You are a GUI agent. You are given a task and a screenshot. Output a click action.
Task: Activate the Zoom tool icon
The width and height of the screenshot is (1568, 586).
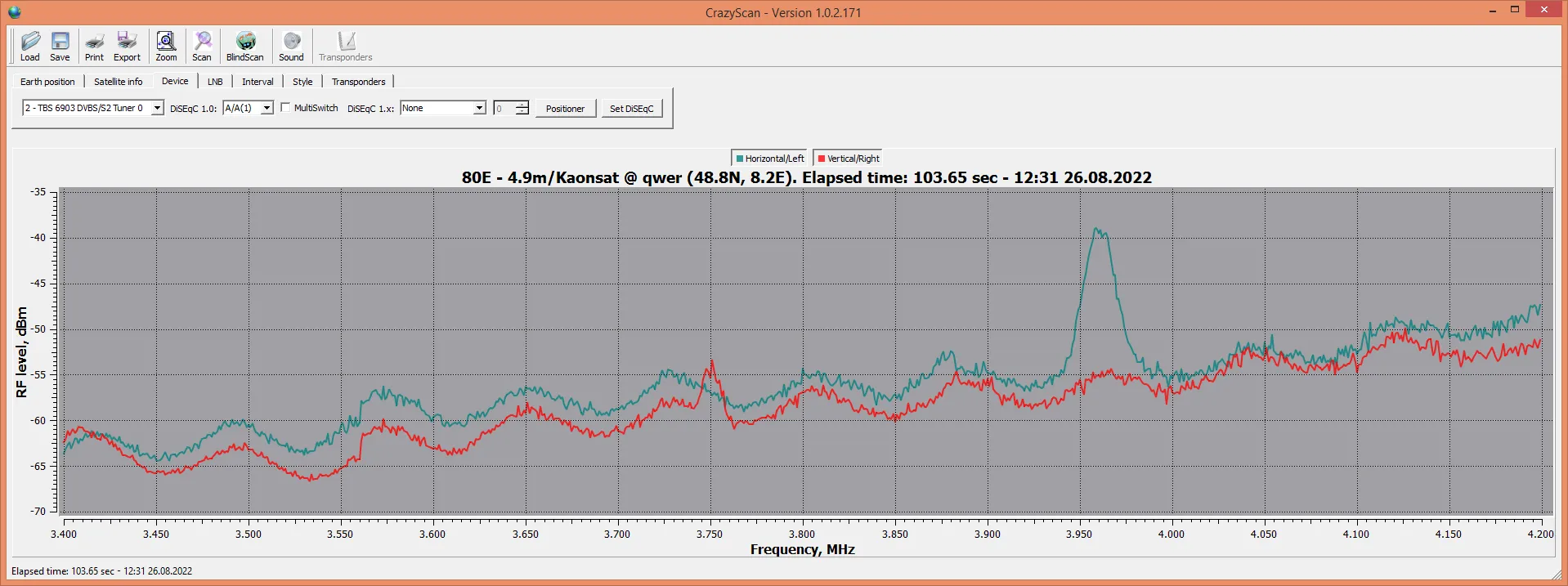pos(166,47)
